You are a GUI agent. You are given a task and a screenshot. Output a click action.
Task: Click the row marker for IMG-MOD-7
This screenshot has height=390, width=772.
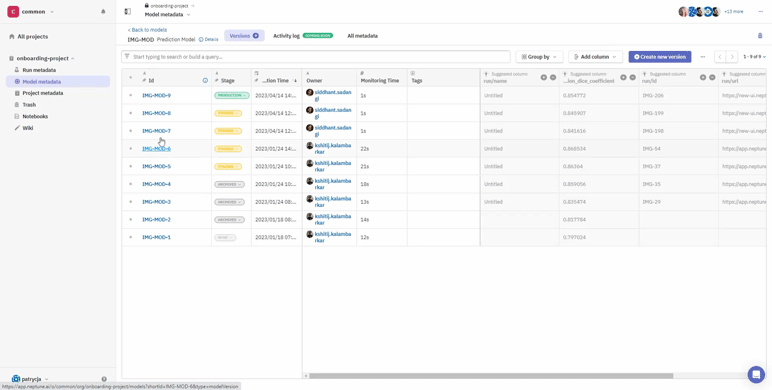(x=130, y=131)
